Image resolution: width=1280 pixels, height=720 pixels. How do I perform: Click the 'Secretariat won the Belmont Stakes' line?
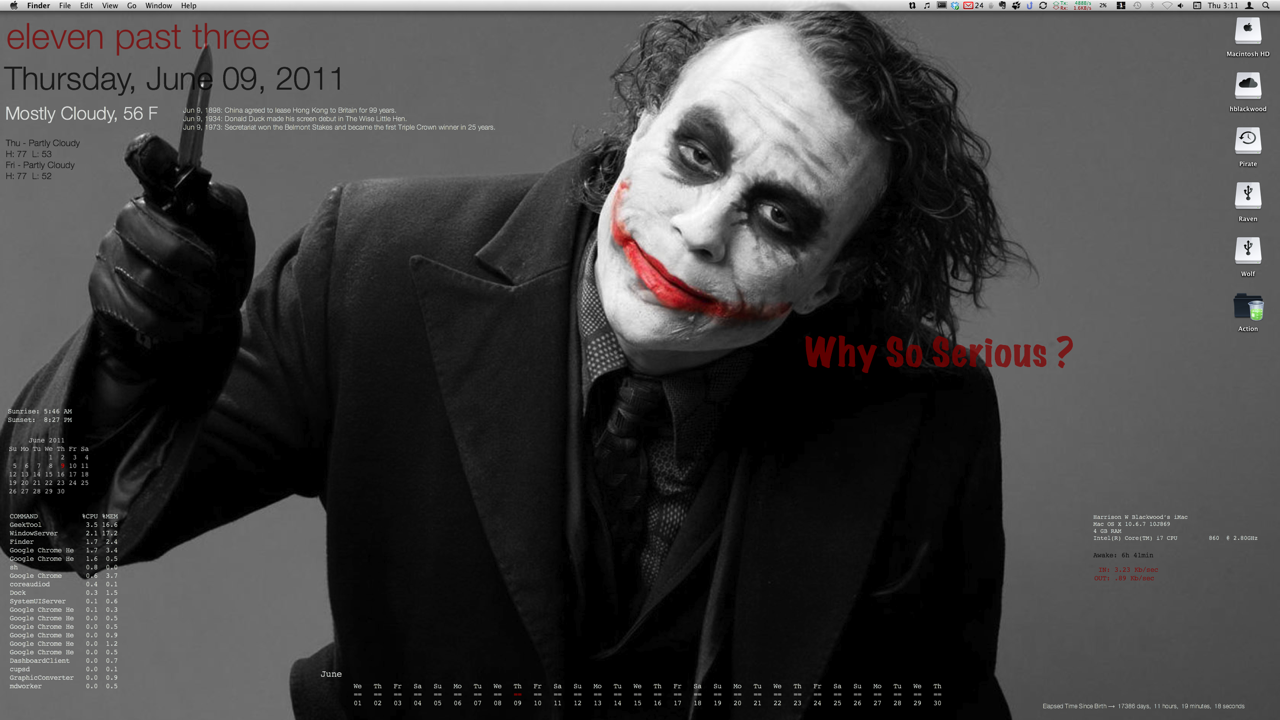338,127
